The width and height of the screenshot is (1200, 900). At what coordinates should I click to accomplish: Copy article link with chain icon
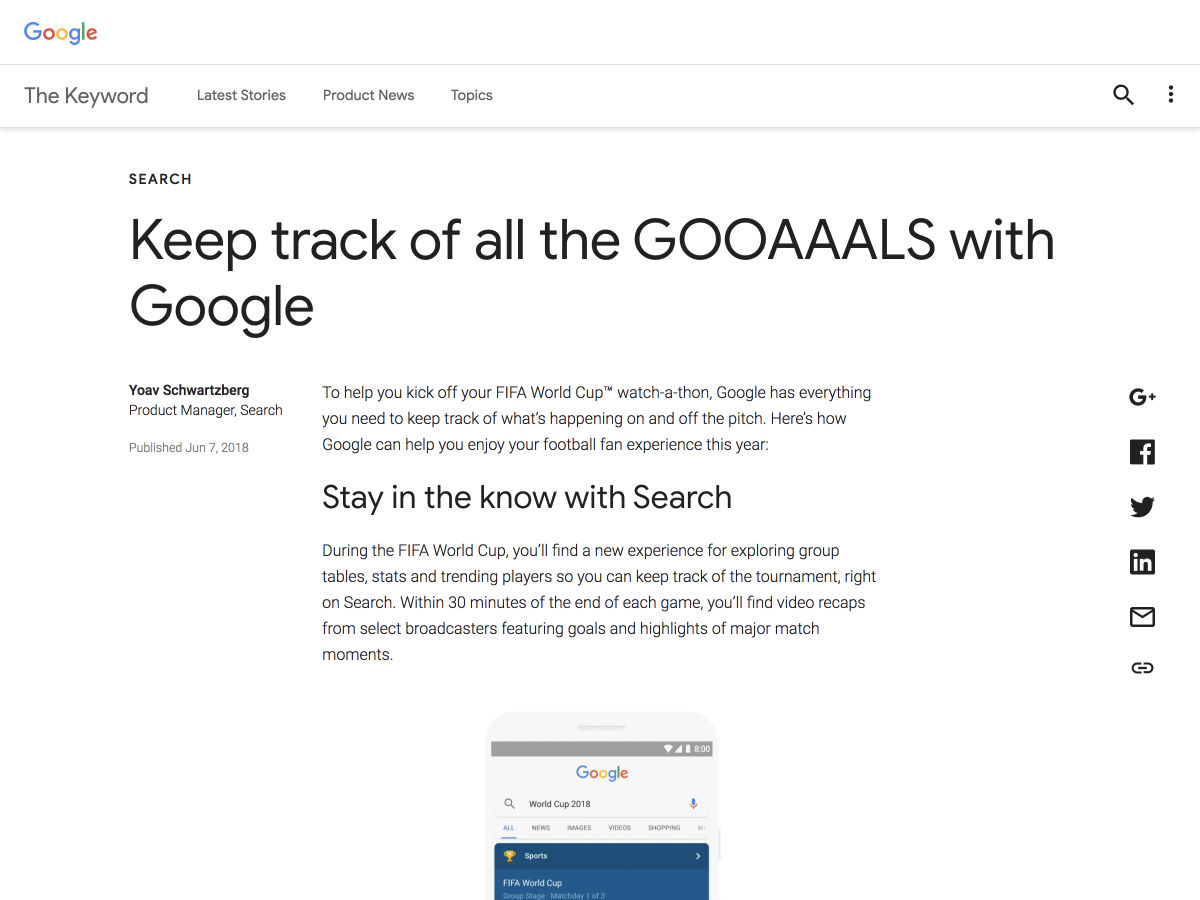[x=1142, y=668]
